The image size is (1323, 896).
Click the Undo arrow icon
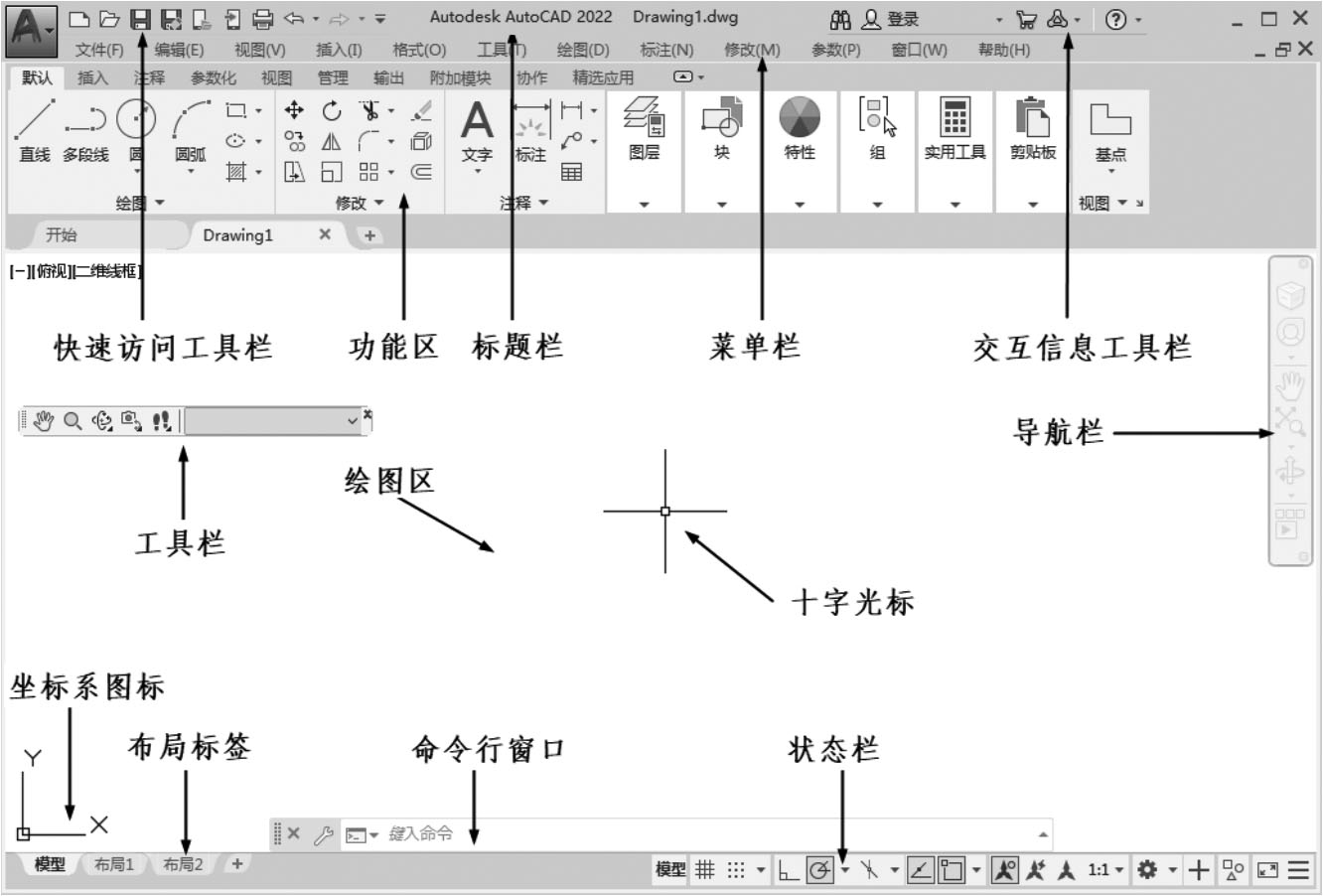(x=294, y=18)
